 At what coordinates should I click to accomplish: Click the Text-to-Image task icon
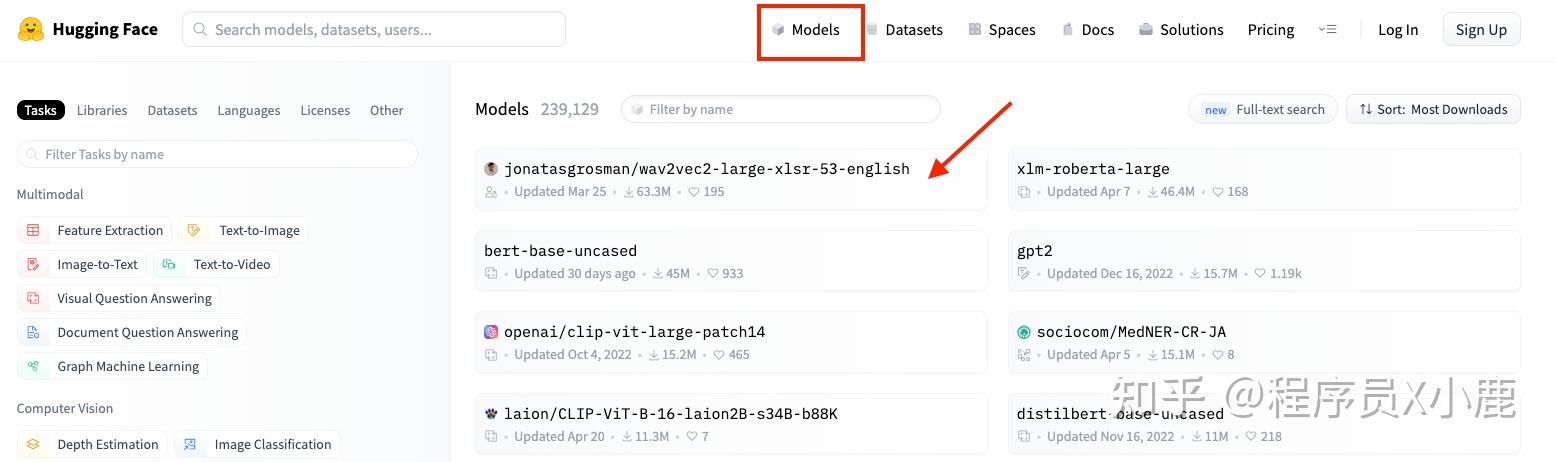[194, 230]
